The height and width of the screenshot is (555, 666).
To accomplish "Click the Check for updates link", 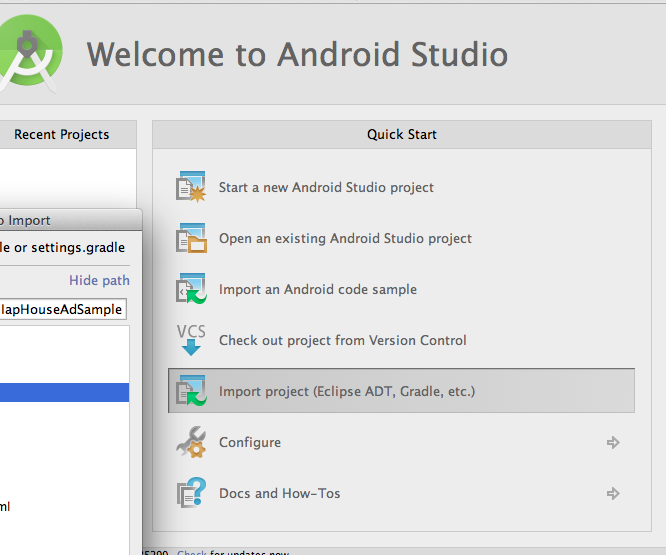I will (x=192, y=552).
